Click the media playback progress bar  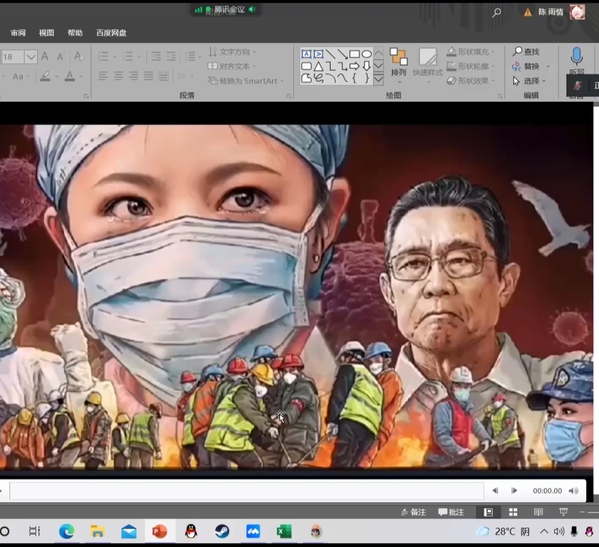tap(247, 490)
